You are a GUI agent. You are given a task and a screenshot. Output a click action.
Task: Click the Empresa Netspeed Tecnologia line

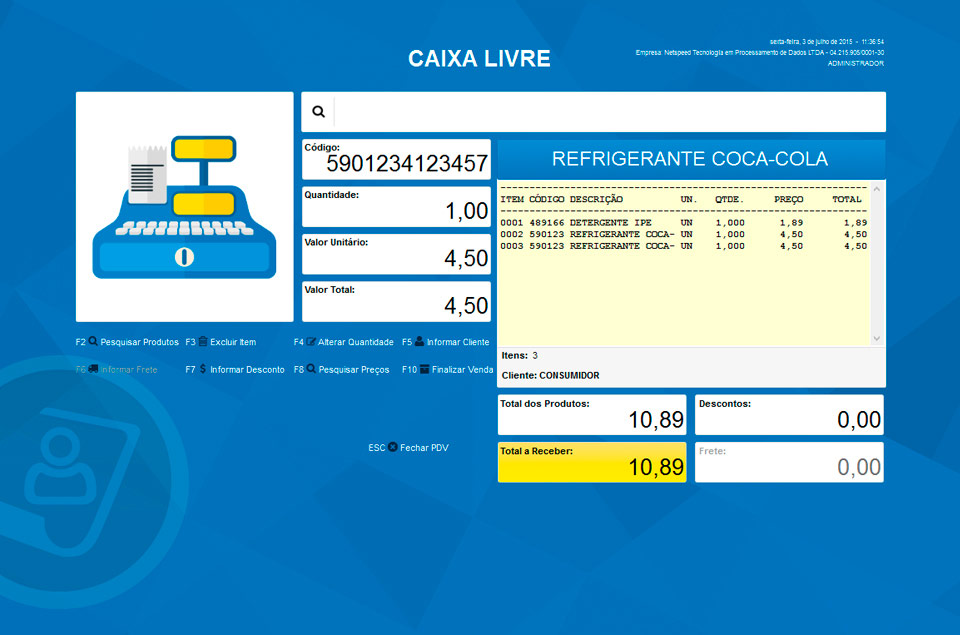pyautogui.click(x=760, y=53)
